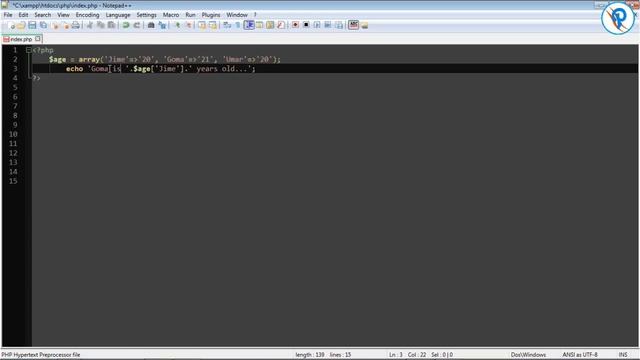Open the Settings menu
The height and width of the screenshot is (360, 640).
147,15
